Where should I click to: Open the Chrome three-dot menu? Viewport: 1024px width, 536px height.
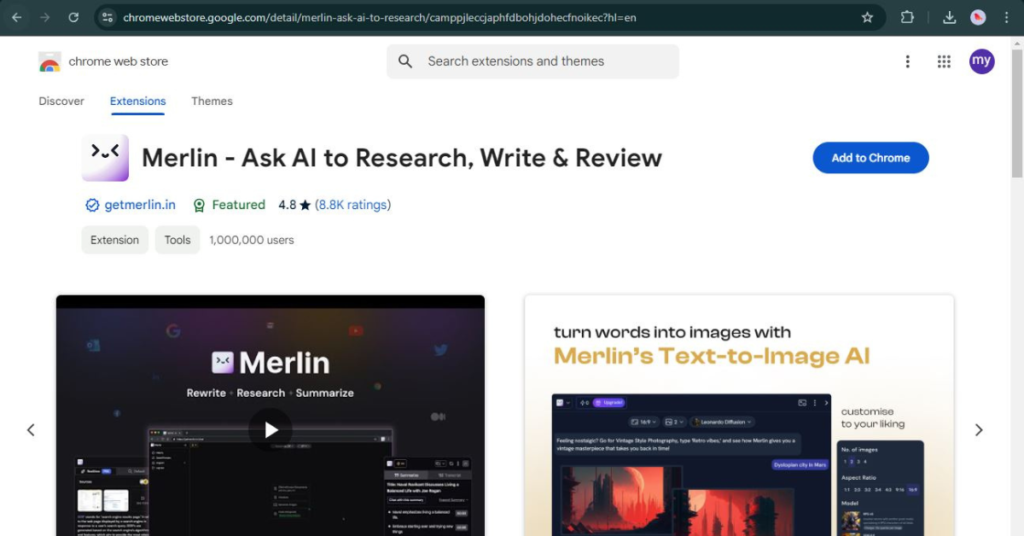click(x=1006, y=18)
